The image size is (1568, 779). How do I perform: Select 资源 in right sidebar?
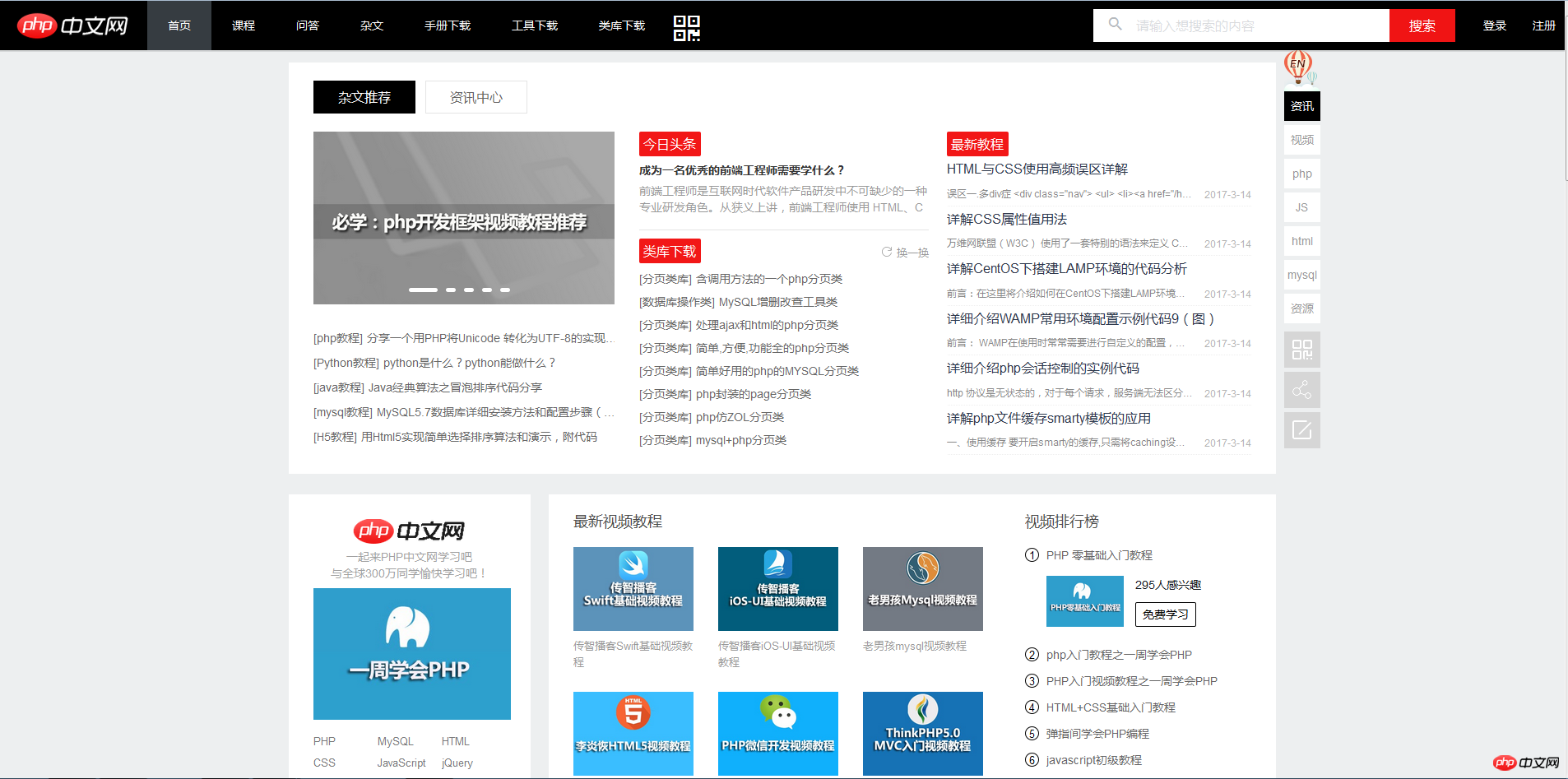pyautogui.click(x=1302, y=308)
